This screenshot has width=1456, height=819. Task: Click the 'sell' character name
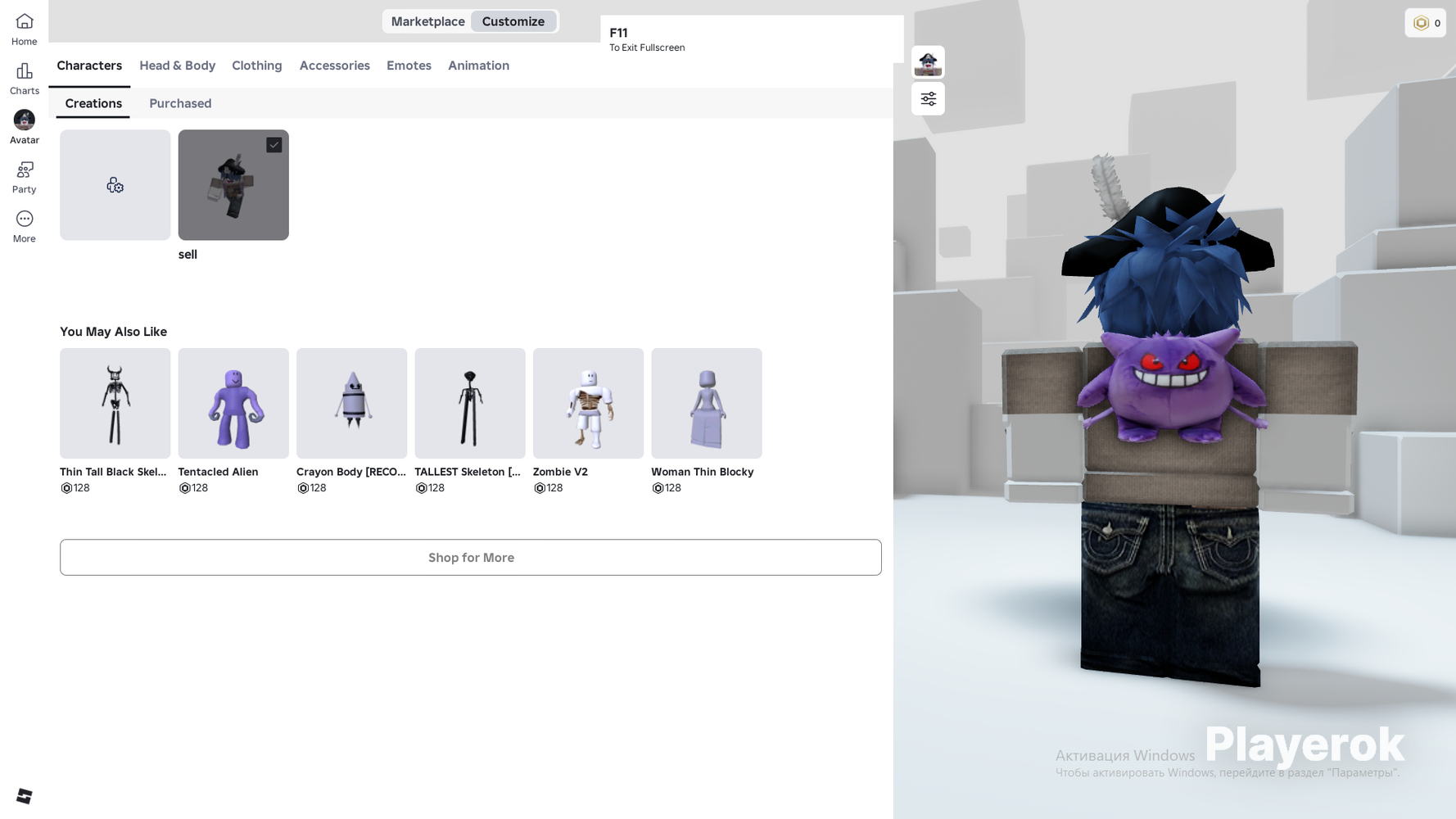[188, 255]
